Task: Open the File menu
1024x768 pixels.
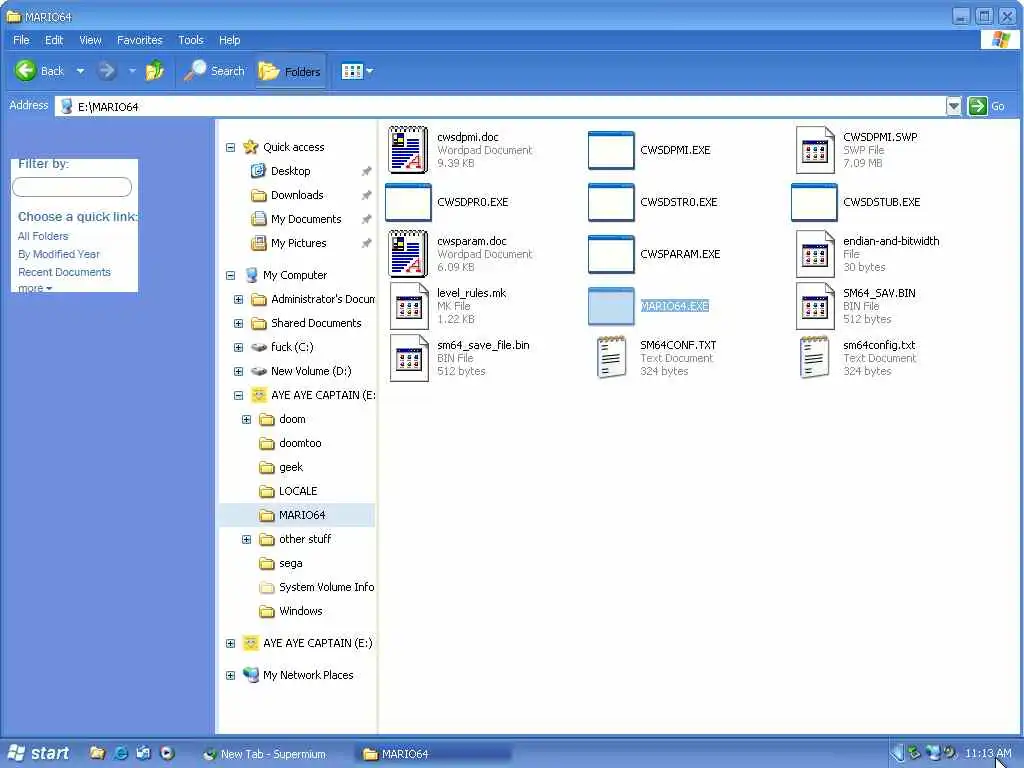Action: (21, 40)
